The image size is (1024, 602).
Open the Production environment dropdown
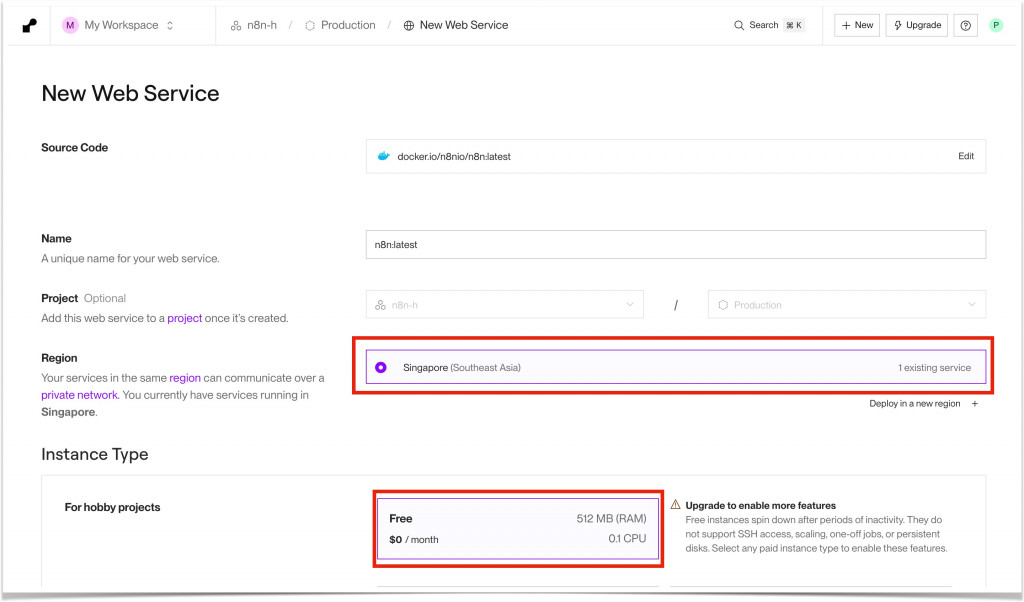pyautogui.click(x=846, y=305)
